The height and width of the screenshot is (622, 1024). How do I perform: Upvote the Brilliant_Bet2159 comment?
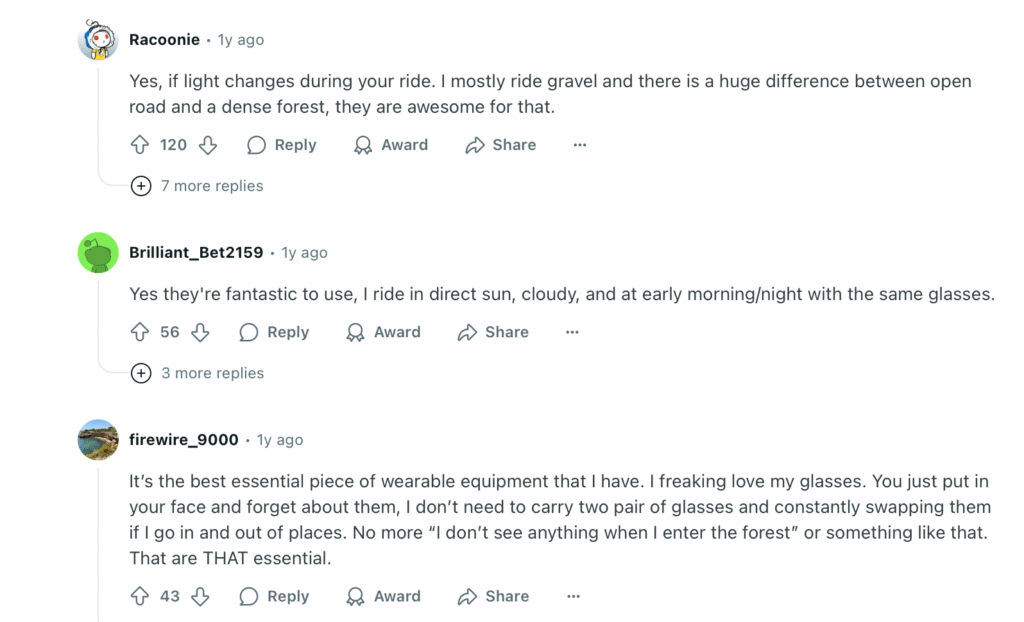[140, 332]
